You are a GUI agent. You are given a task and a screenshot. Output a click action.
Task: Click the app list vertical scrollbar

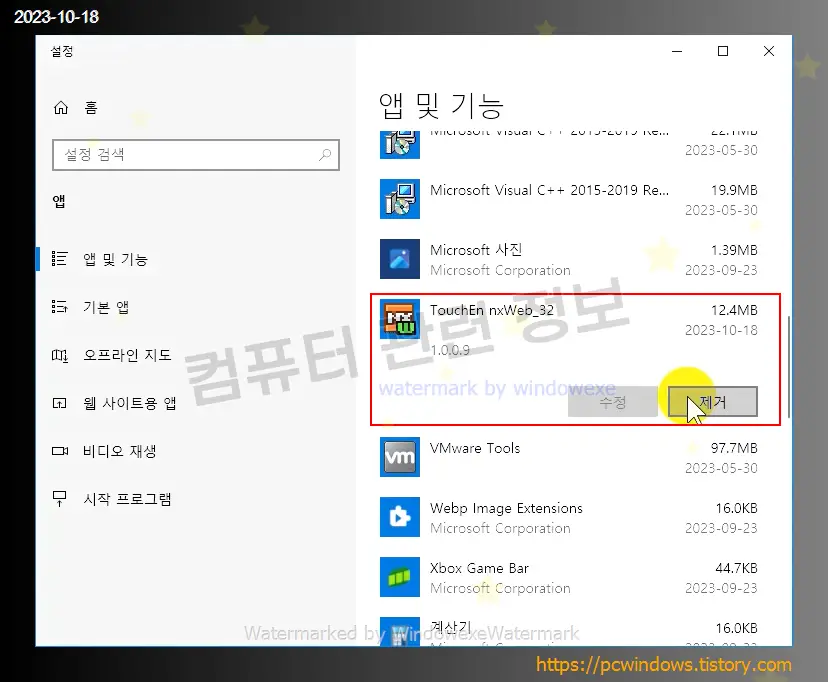click(788, 367)
